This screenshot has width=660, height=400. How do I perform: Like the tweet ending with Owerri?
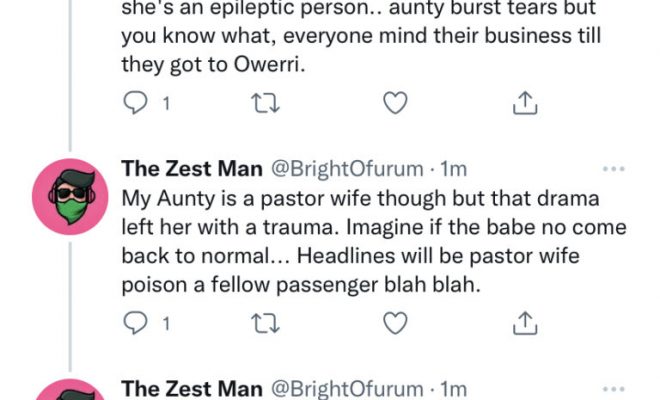click(396, 102)
